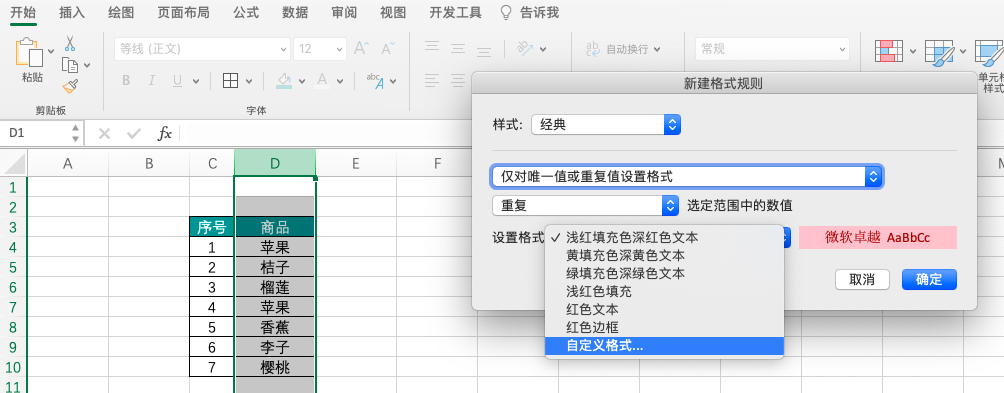Click the Cut scissors icon
This screenshot has width=1004, height=393.
pyautogui.click(x=70, y=44)
